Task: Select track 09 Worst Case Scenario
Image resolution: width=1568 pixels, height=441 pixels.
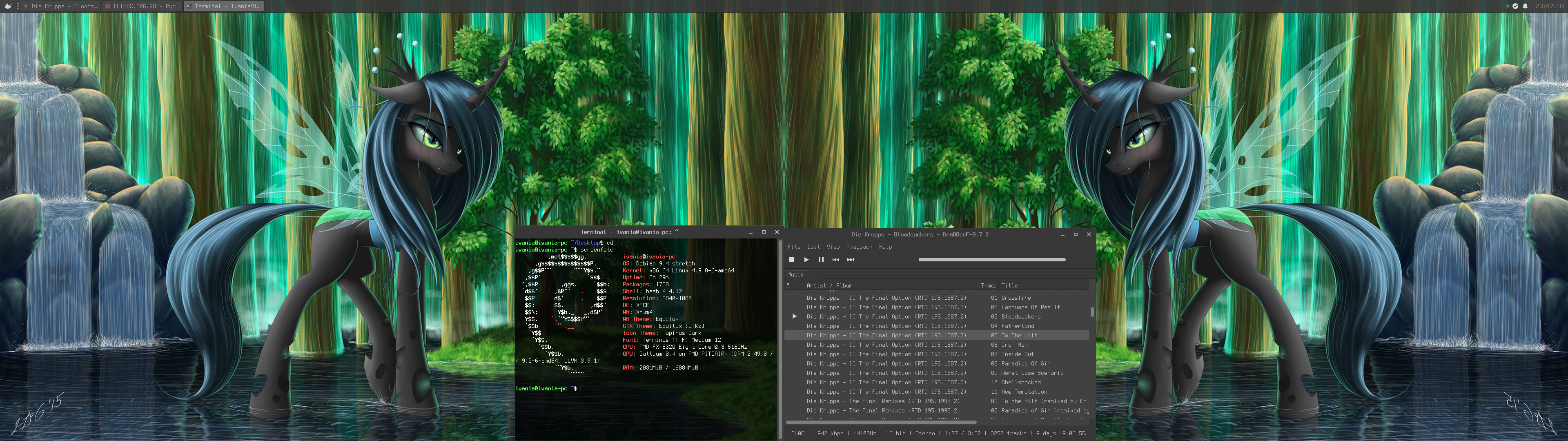Action: 936,373
